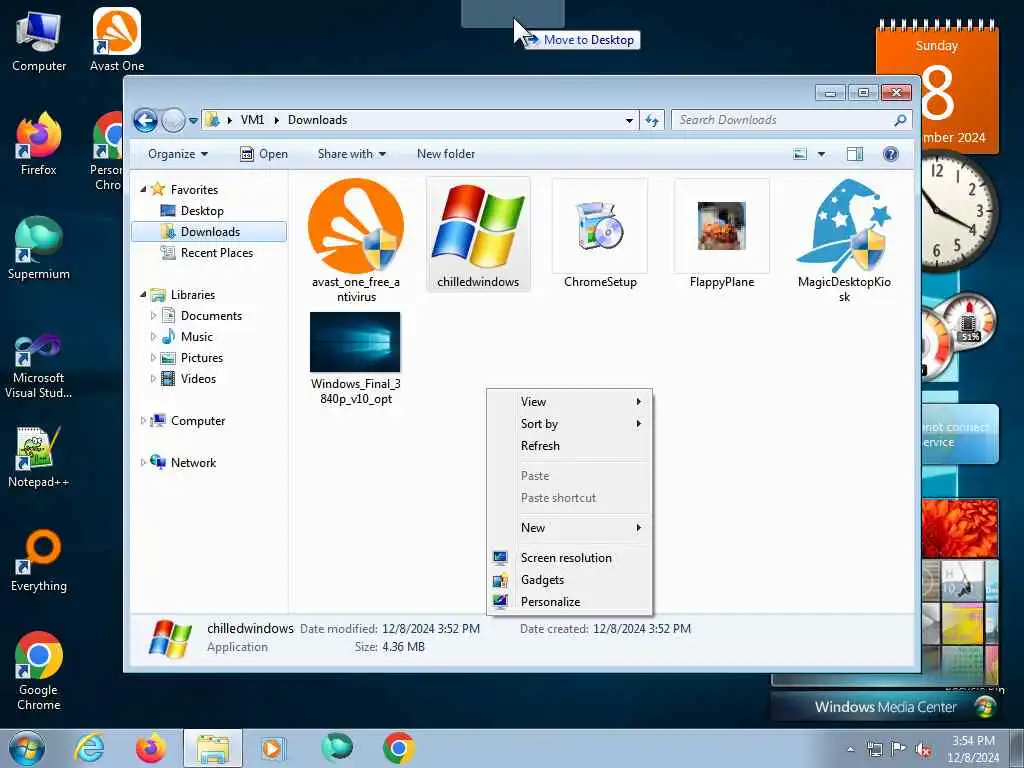Select the FlappyPlane file thumbnail
The image size is (1024, 768).
722,234
